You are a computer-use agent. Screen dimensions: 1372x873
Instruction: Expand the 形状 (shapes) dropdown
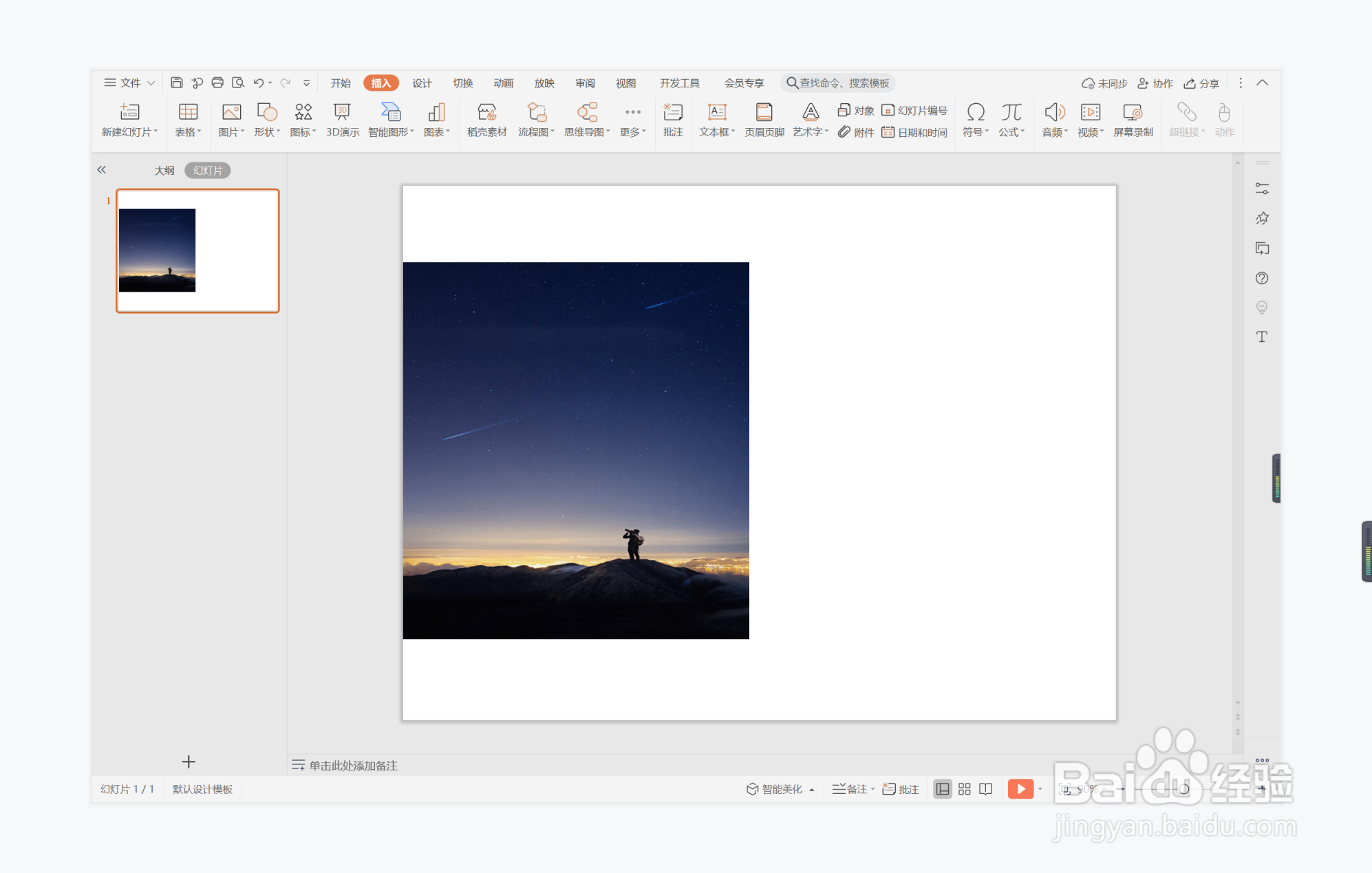pos(278,132)
